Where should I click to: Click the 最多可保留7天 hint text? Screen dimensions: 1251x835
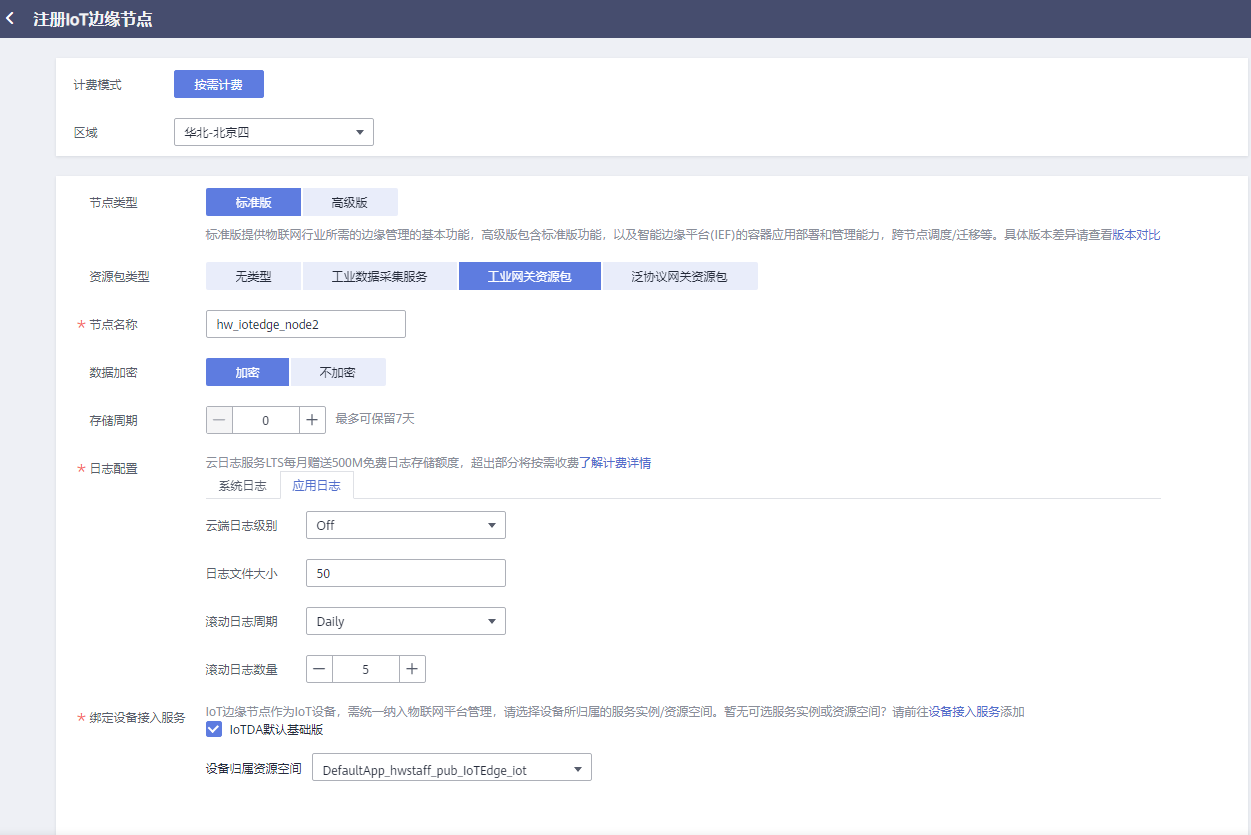tap(375, 419)
